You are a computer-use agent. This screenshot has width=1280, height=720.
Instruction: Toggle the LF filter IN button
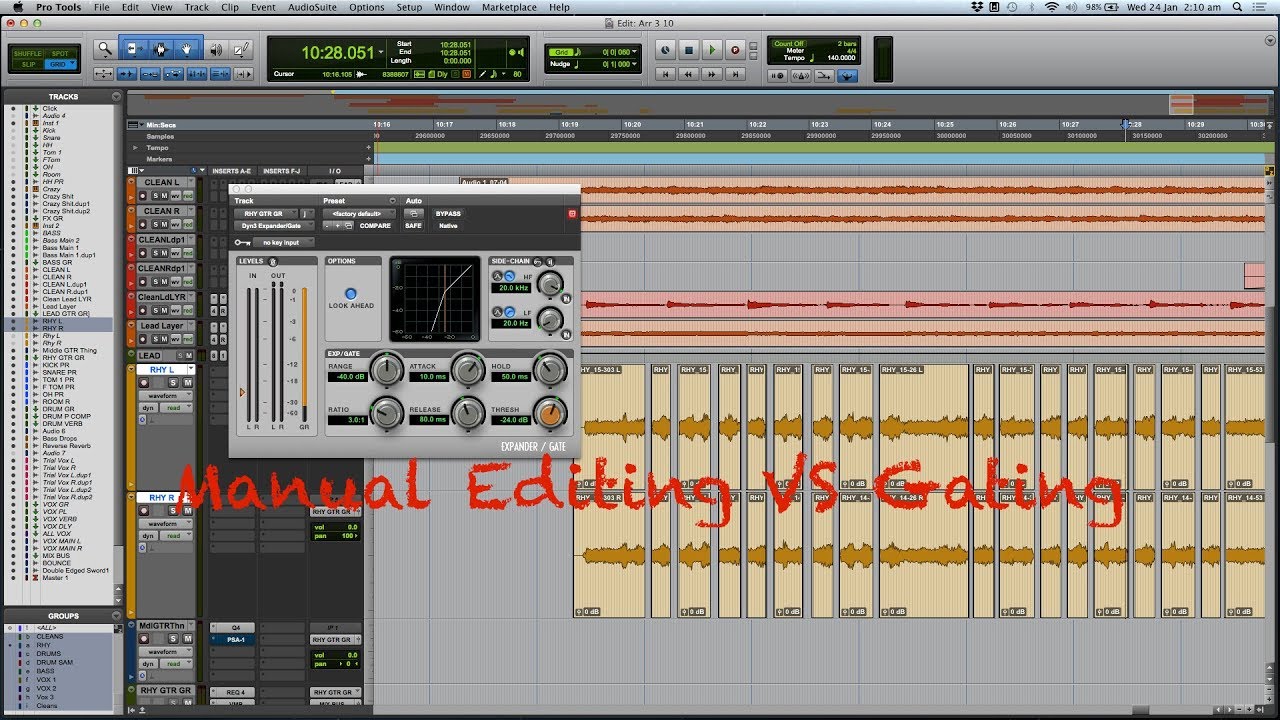tap(566, 335)
